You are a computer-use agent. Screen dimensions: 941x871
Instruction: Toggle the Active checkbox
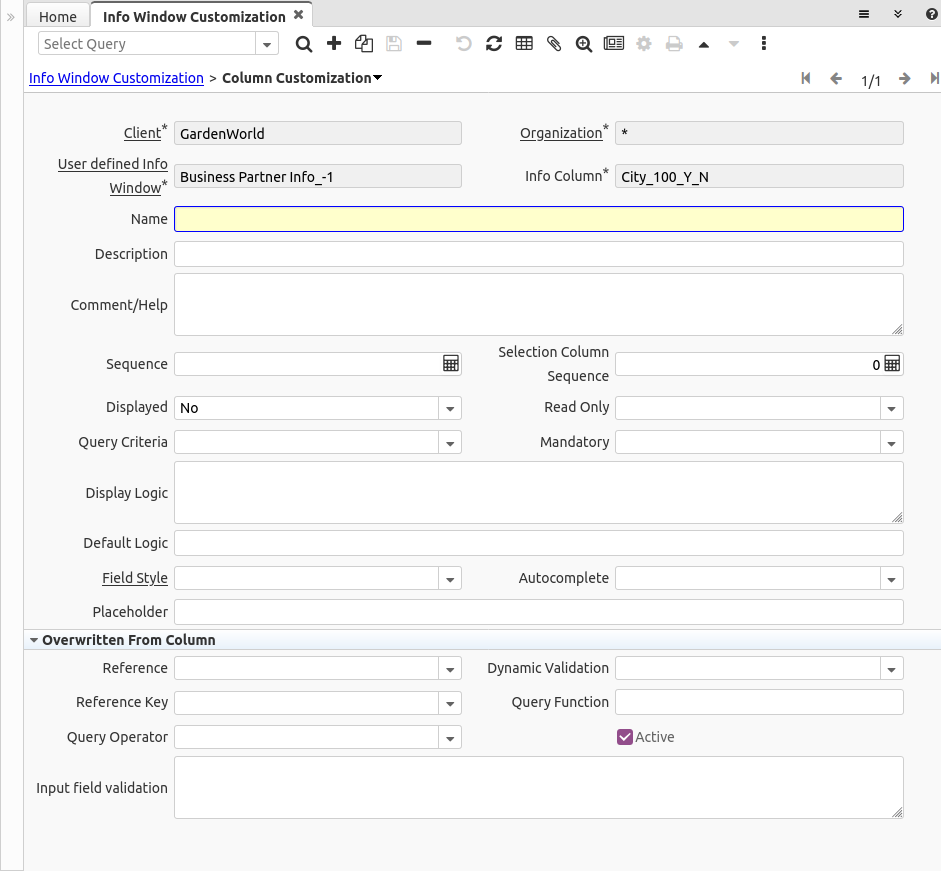point(625,737)
